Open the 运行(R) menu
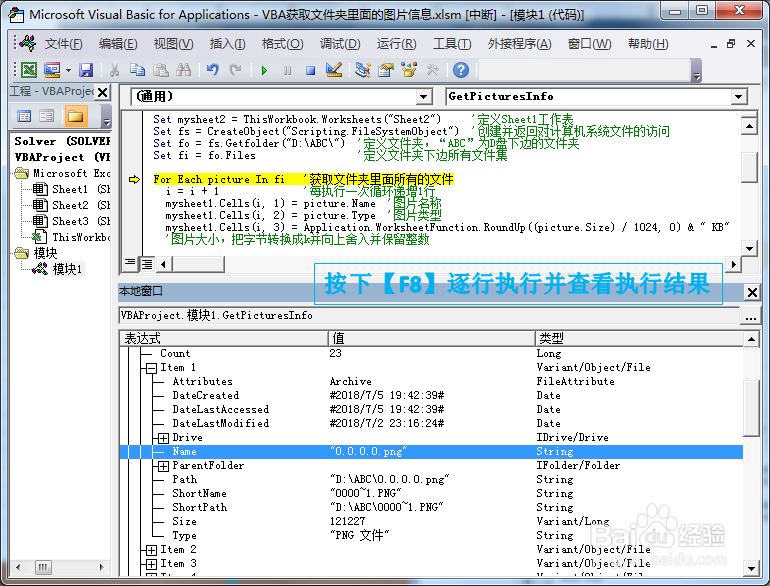770x586 pixels. (x=396, y=44)
